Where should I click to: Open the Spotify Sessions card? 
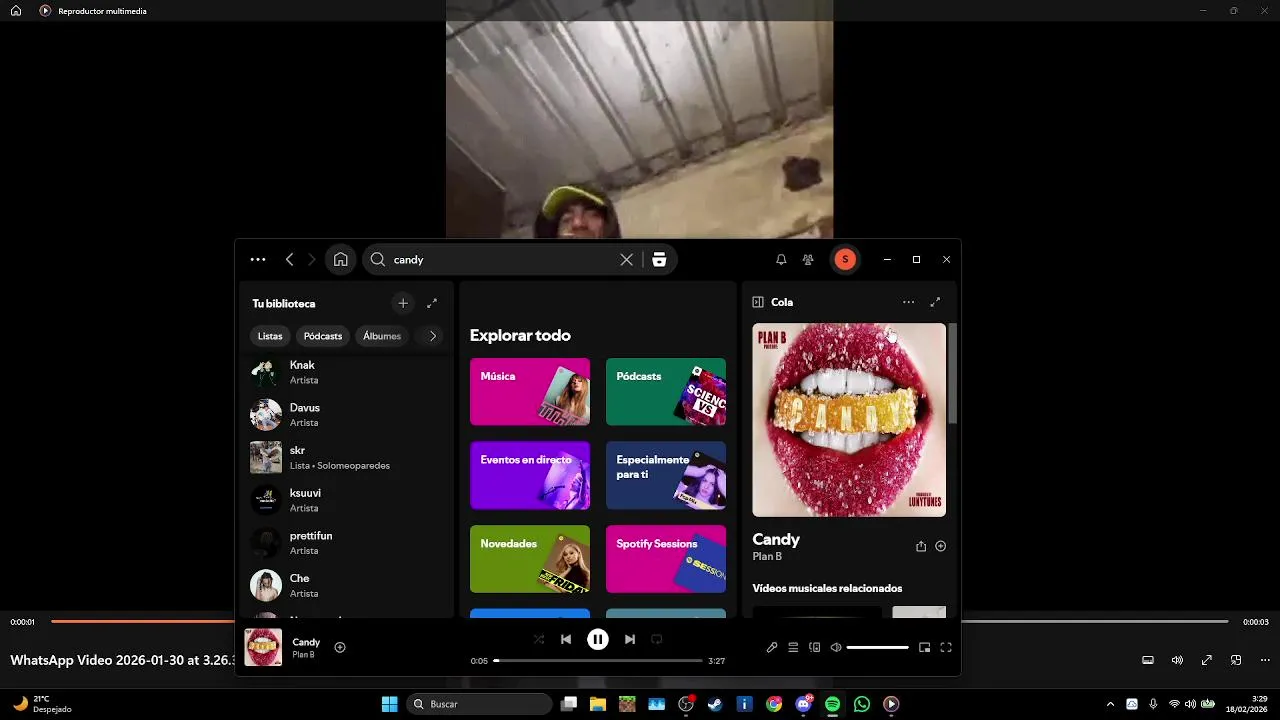[x=666, y=559]
